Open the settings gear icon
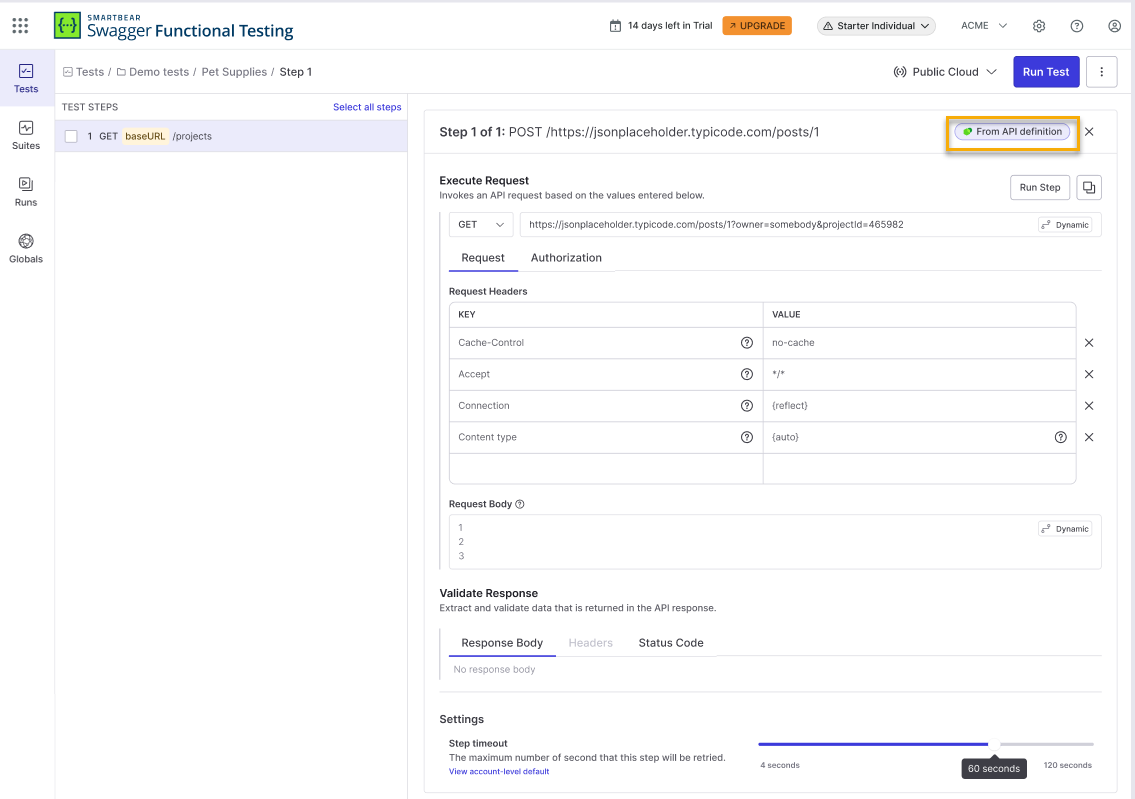Viewport: 1135px width, 799px height. pos(1039,25)
